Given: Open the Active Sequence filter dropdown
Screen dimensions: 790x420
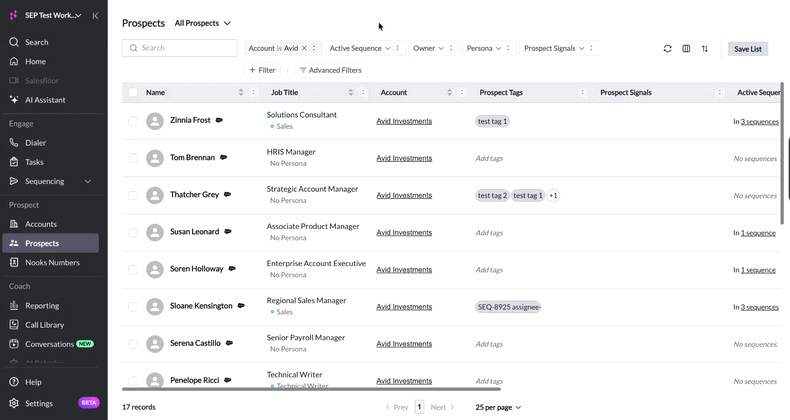Looking at the screenshot, I should (360, 48).
